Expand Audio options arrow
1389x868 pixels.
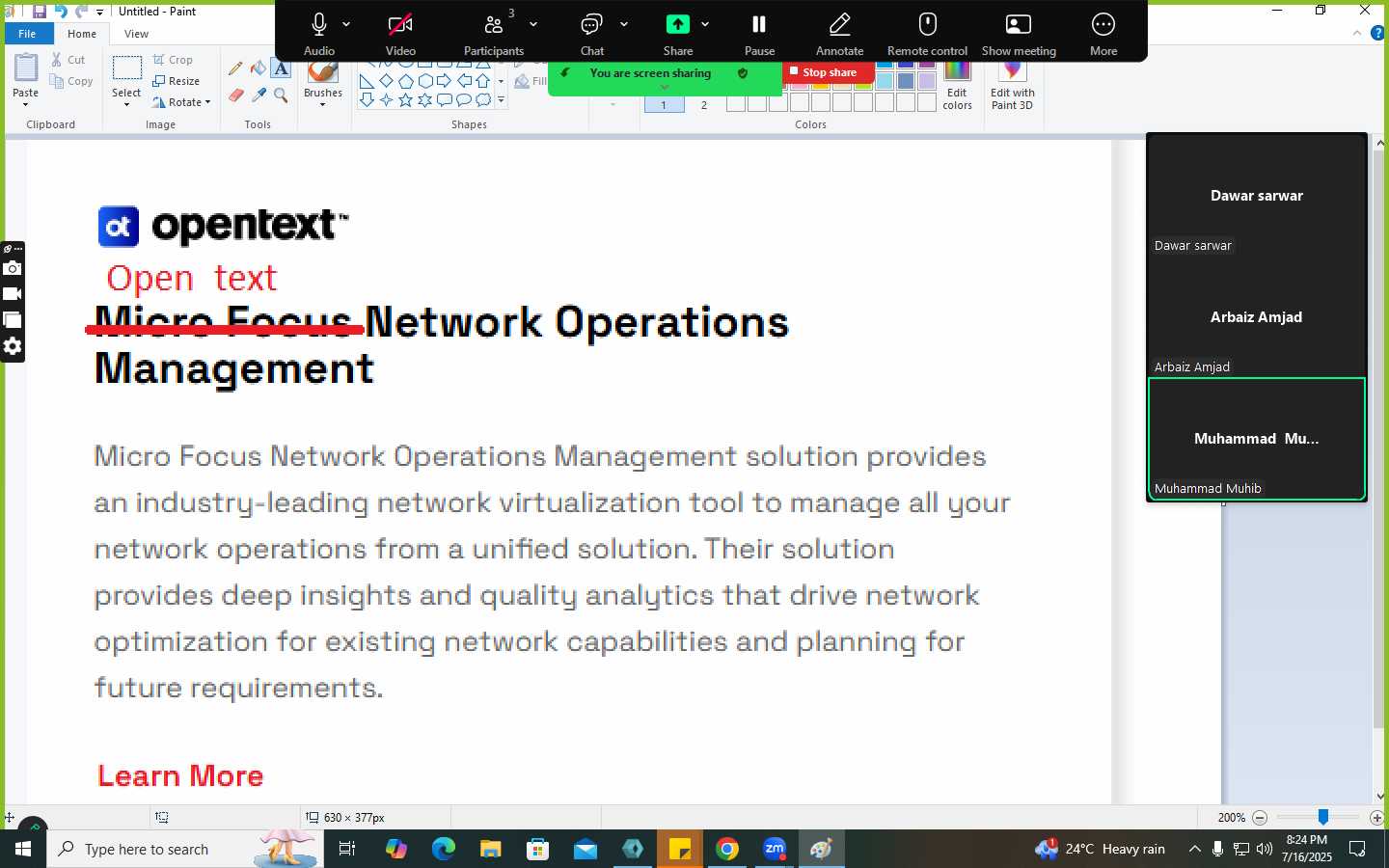[346, 24]
